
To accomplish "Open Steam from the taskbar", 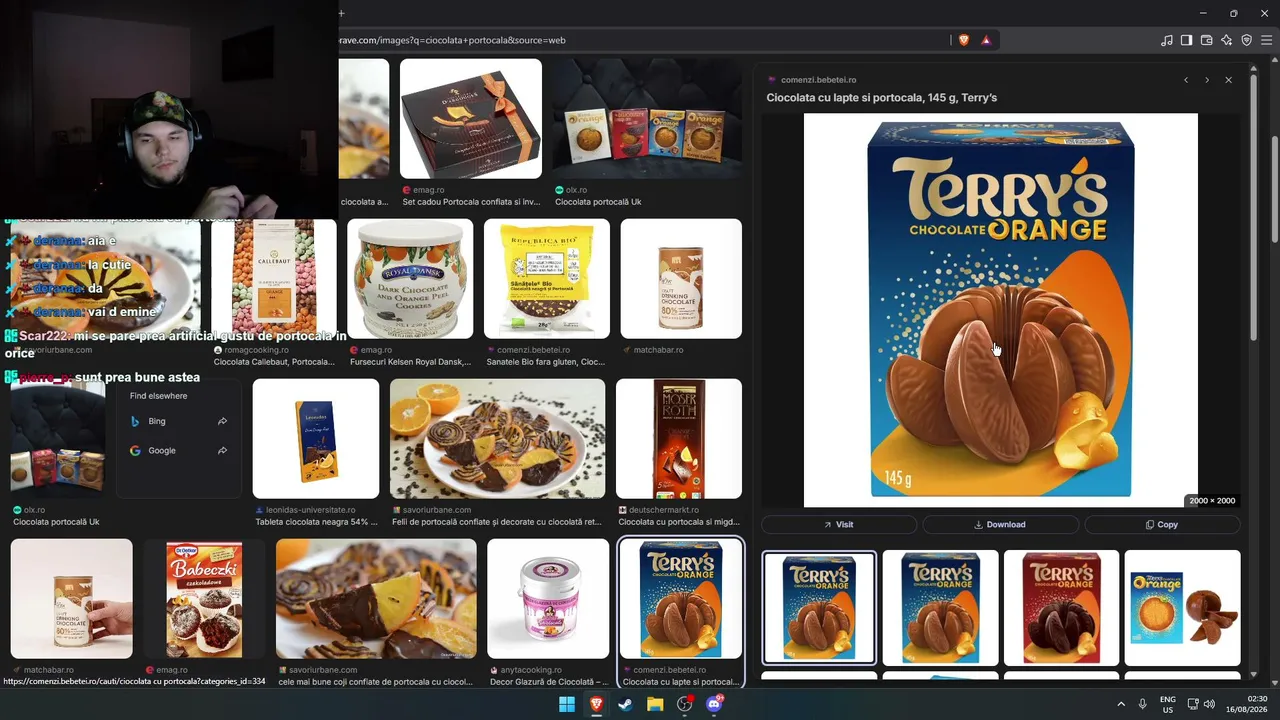I will pyautogui.click(x=625, y=704).
